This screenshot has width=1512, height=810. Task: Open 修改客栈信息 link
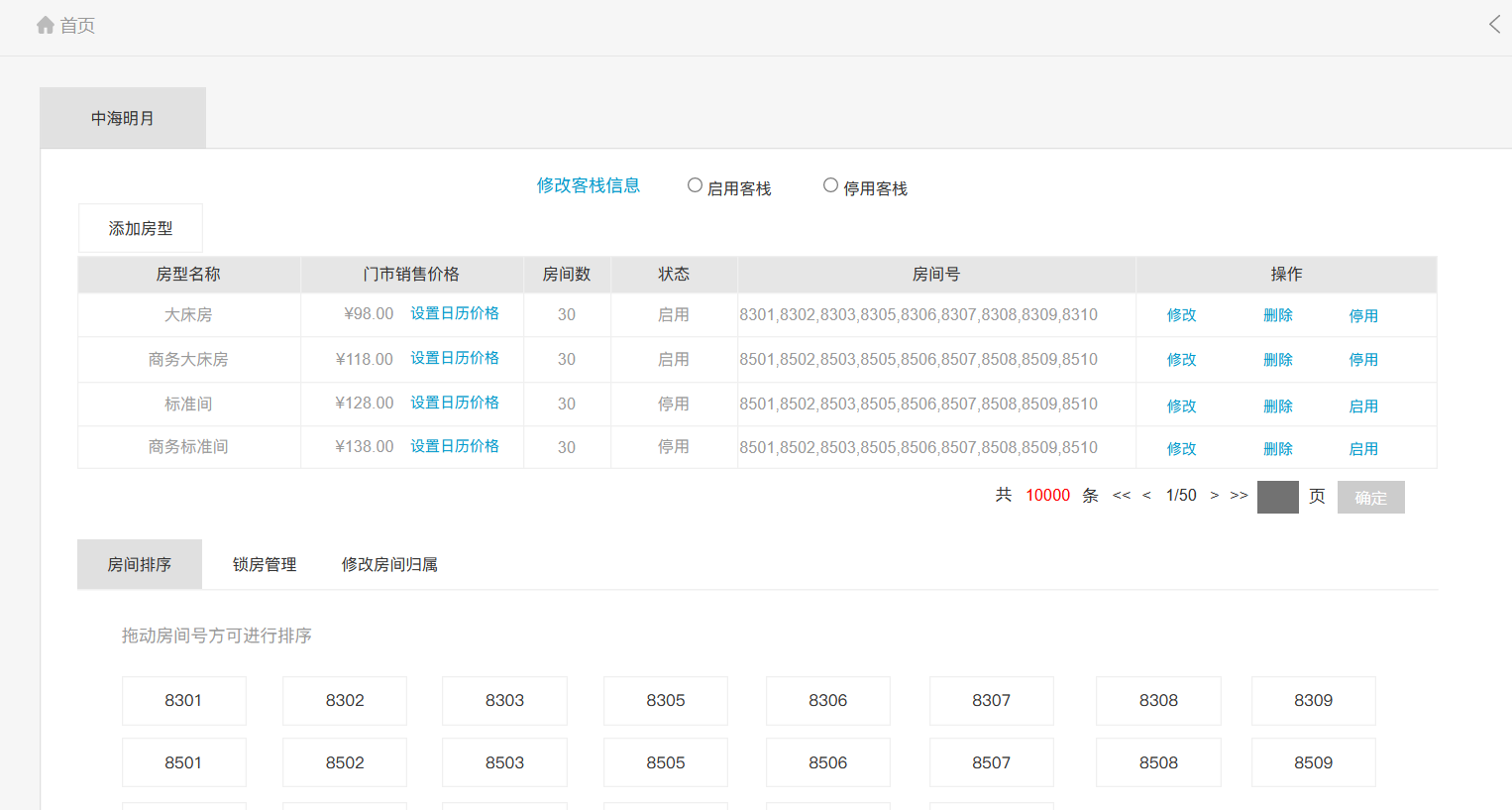(x=589, y=185)
